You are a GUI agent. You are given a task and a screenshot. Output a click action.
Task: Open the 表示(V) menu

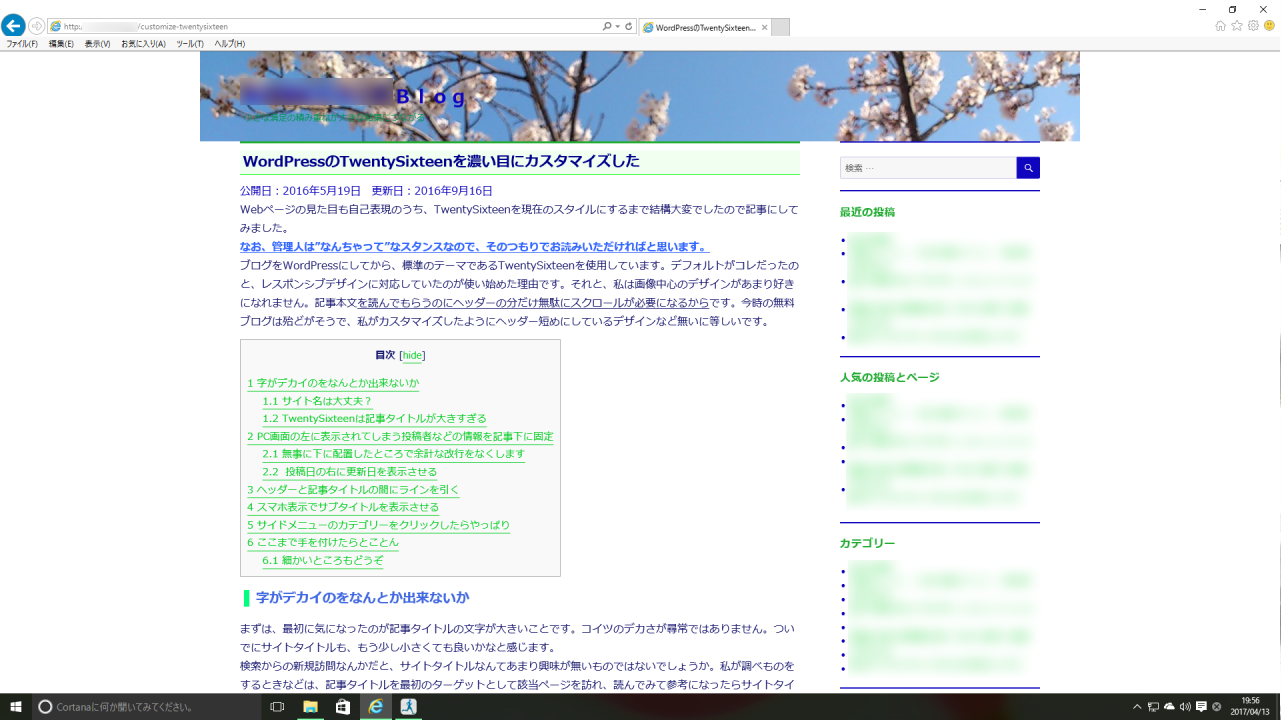coord(97,44)
